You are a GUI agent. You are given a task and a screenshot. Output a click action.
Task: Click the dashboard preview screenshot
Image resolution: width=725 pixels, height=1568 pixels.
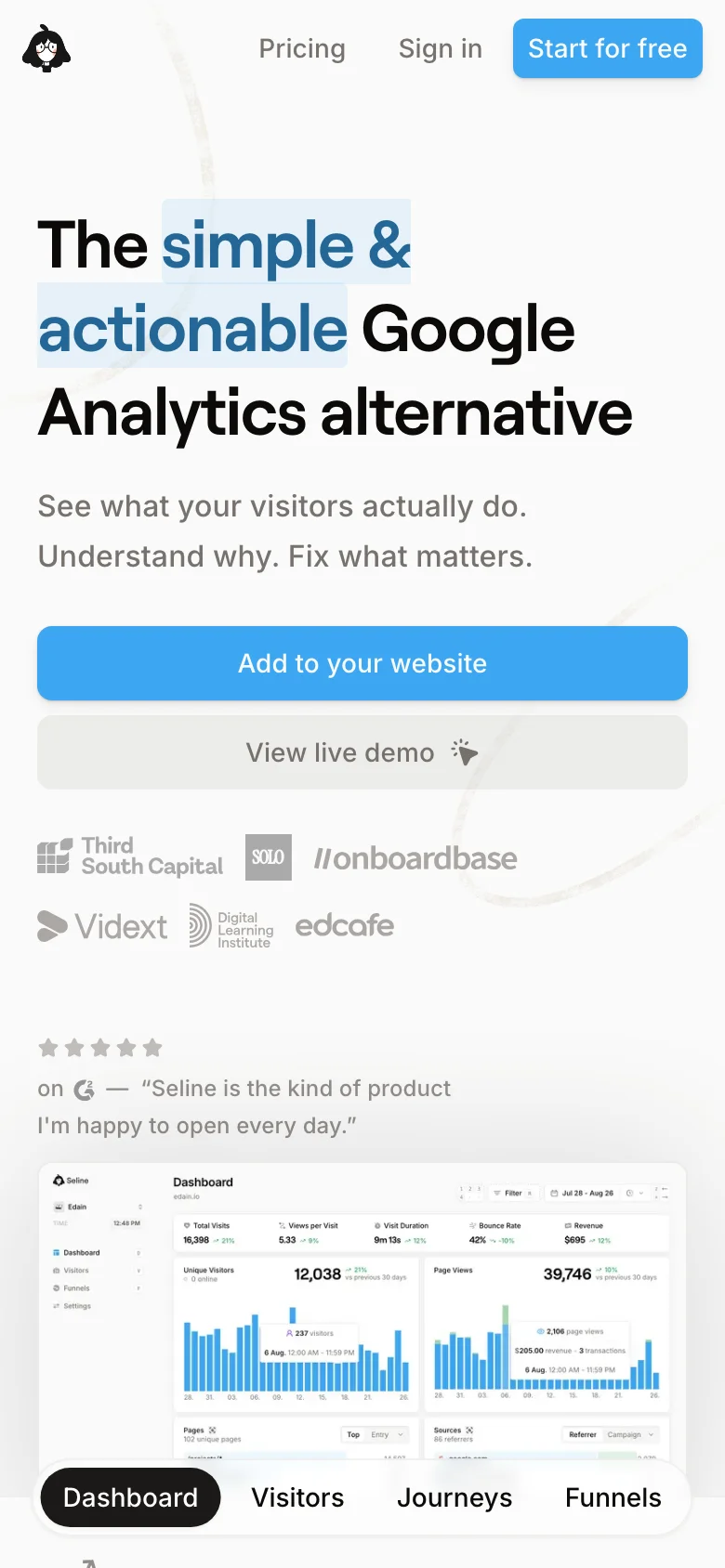(x=362, y=1319)
